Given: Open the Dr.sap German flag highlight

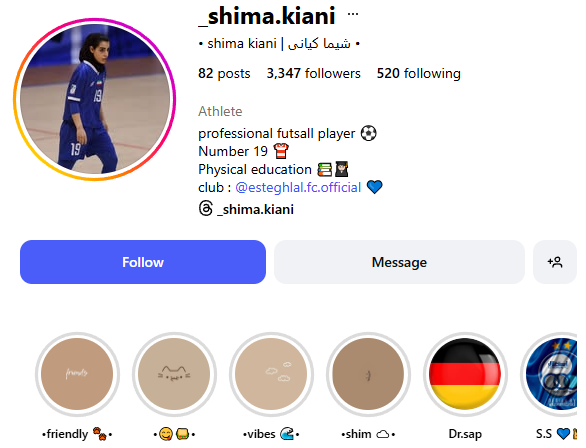Looking at the screenshot, I should tap(465, 374).
